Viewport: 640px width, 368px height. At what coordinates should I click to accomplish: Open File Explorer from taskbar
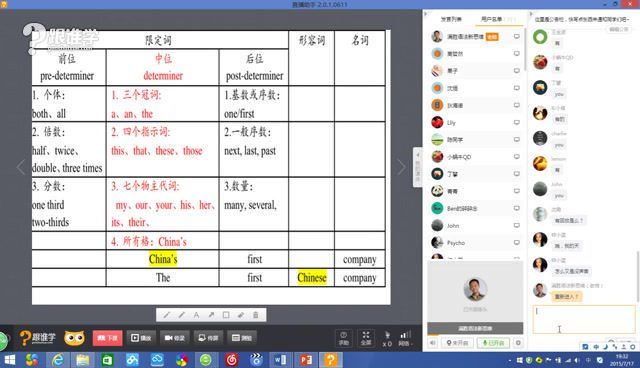[82, 360]
